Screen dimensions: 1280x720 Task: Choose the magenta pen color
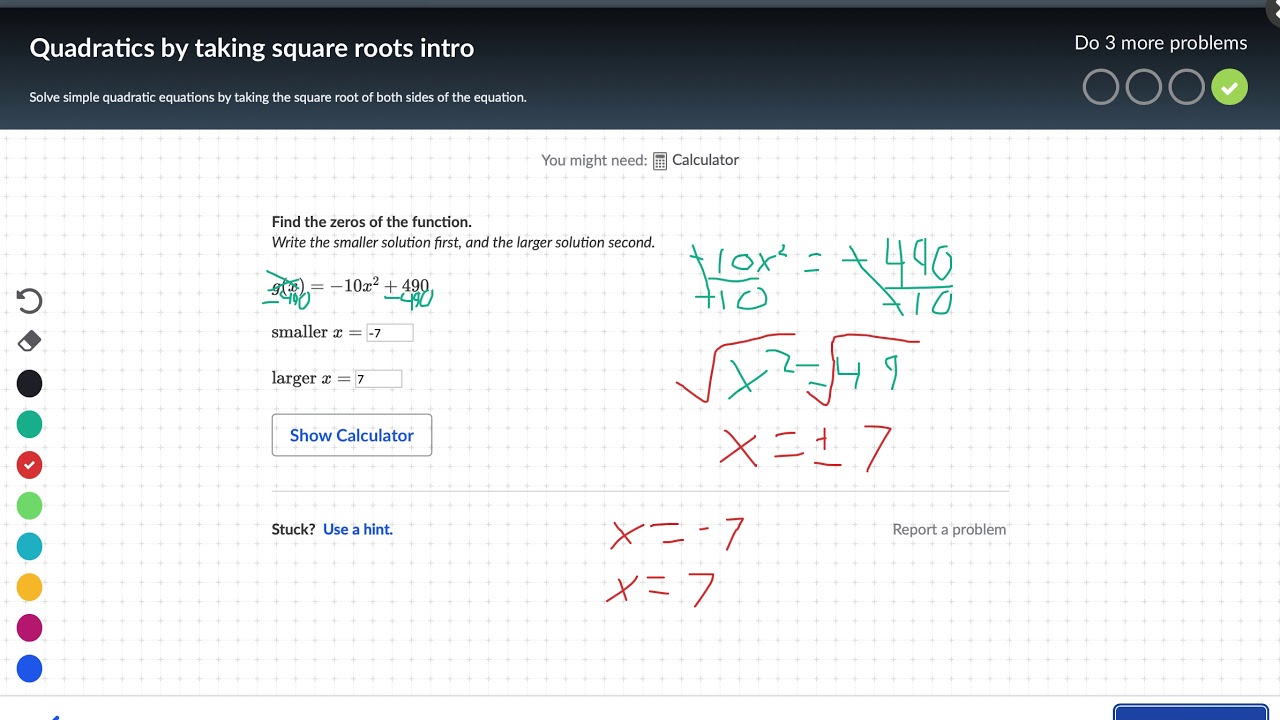(30, 628)
